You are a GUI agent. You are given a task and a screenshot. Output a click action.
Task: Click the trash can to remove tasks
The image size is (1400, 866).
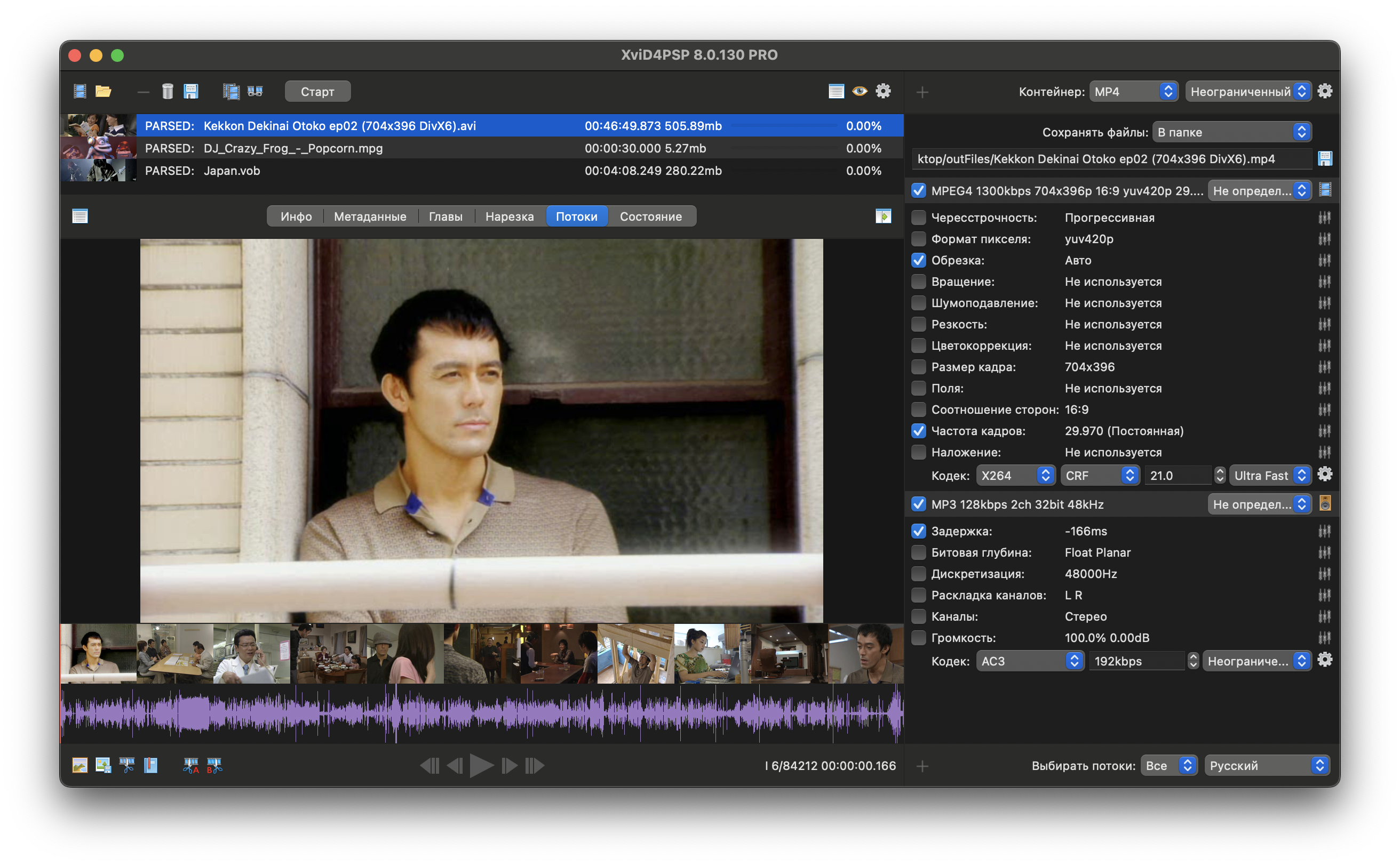[x=168, y=91]
